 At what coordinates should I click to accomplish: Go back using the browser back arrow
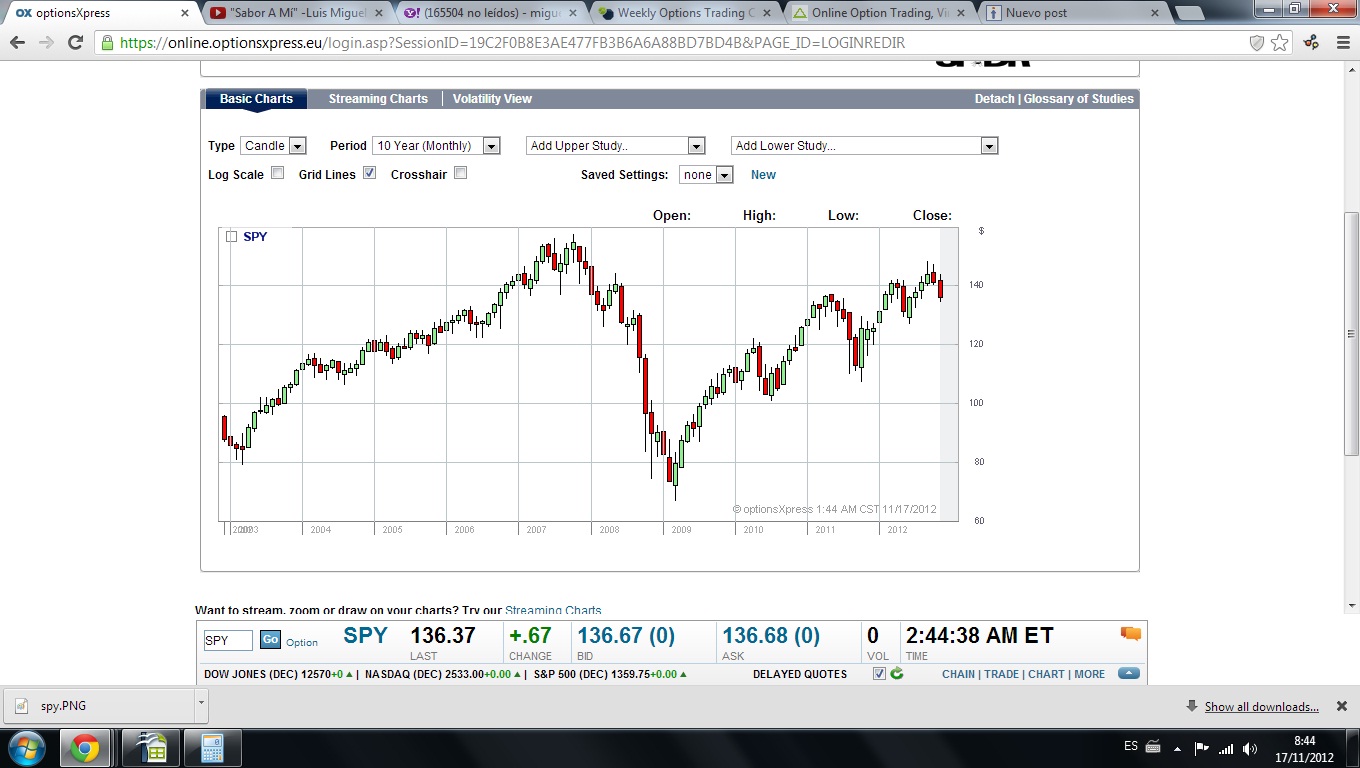click(17, 43)
